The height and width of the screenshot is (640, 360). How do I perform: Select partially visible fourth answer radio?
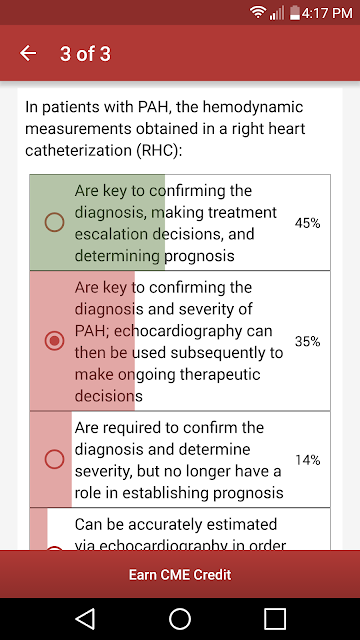tap(54, 548)
